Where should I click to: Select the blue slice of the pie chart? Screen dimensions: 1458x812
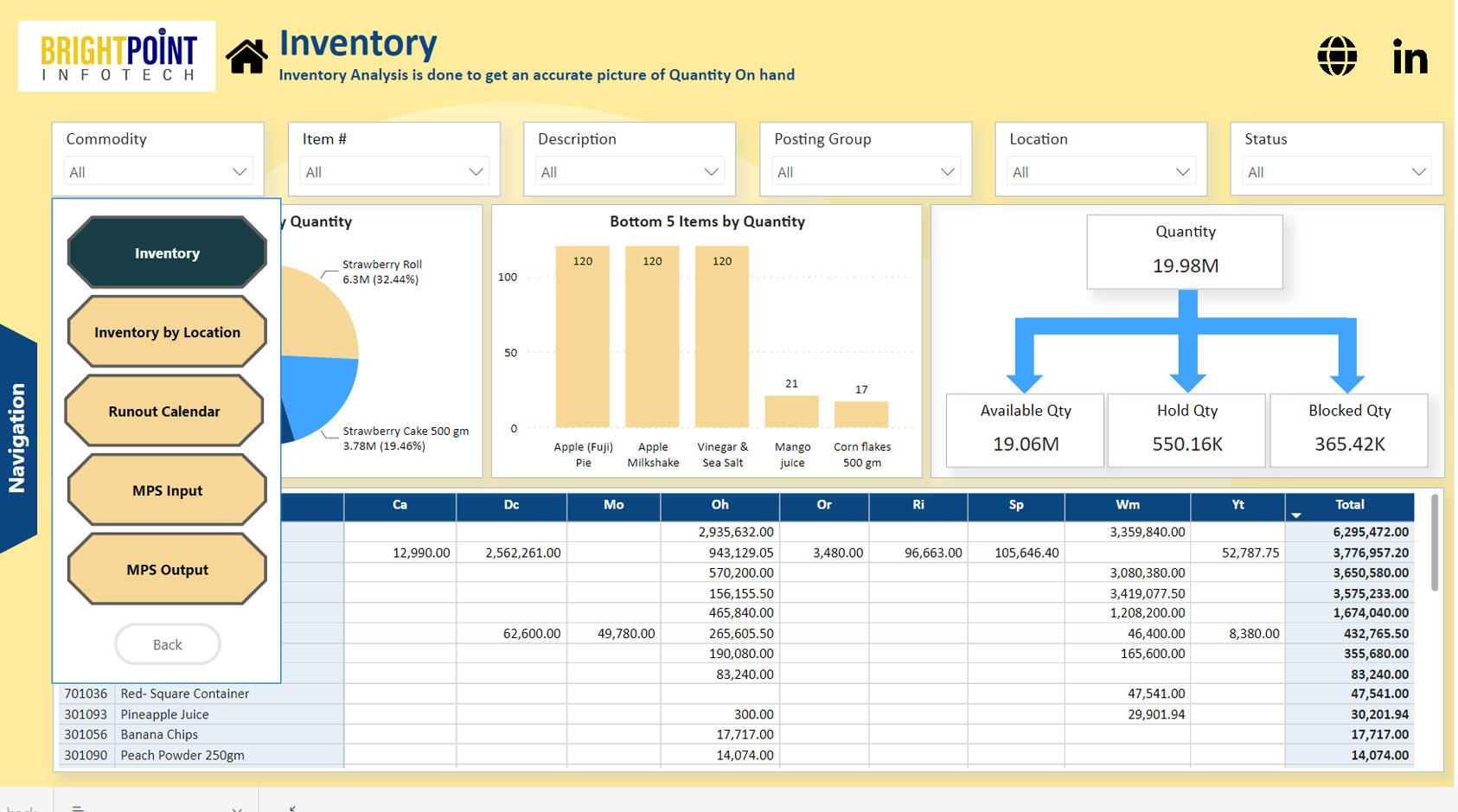[320, 392]
